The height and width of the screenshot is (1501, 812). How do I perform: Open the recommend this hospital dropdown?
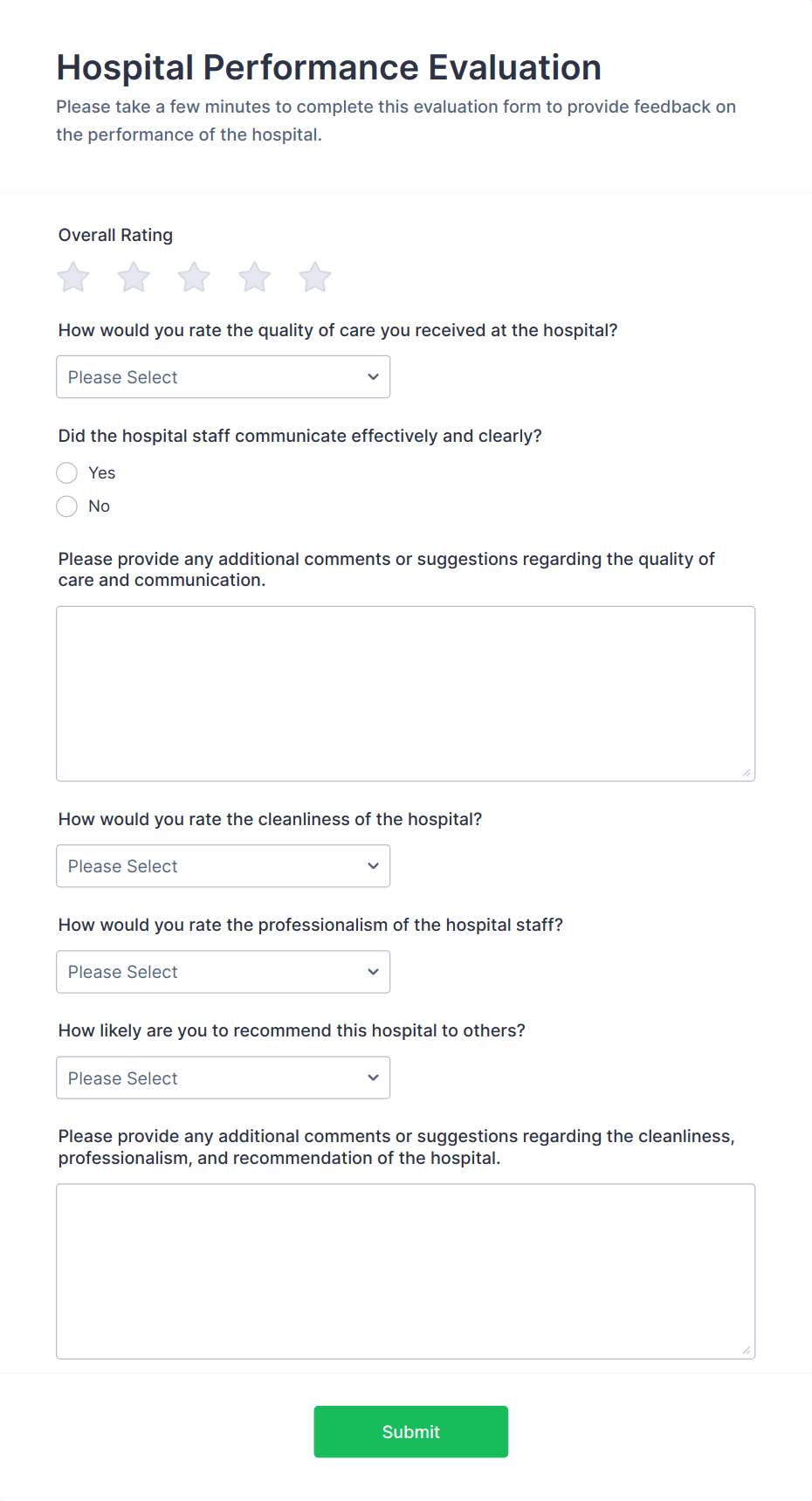point(223,1078)
